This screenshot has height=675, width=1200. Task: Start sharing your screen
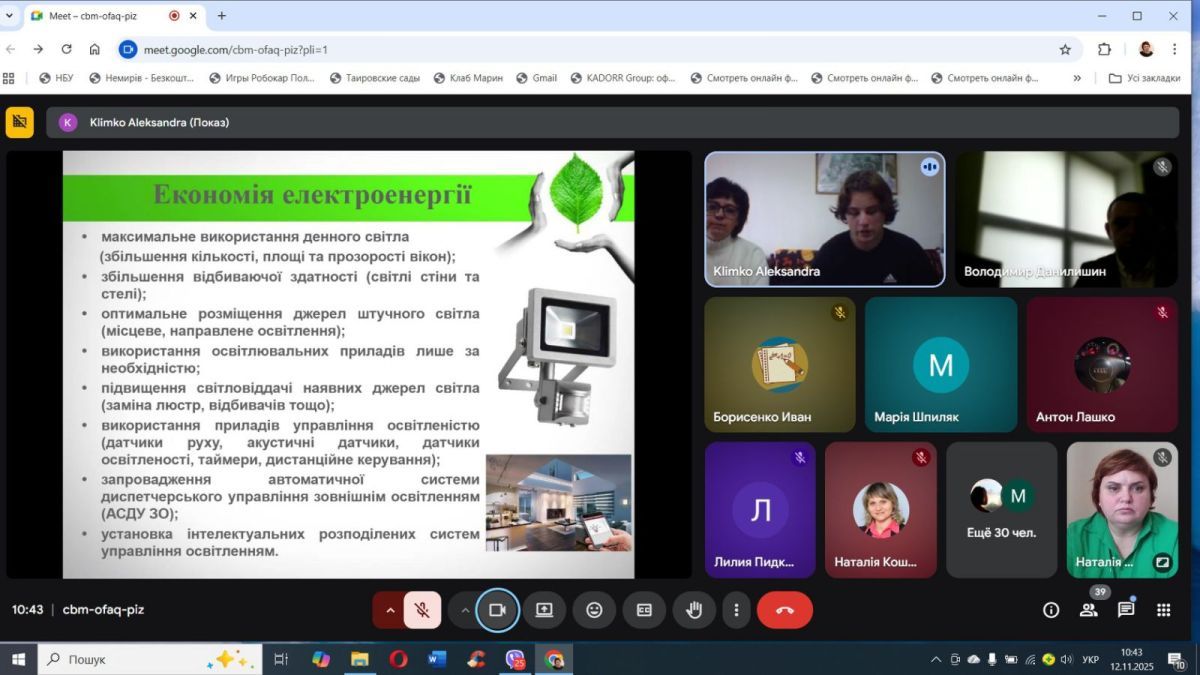[544, 610]
